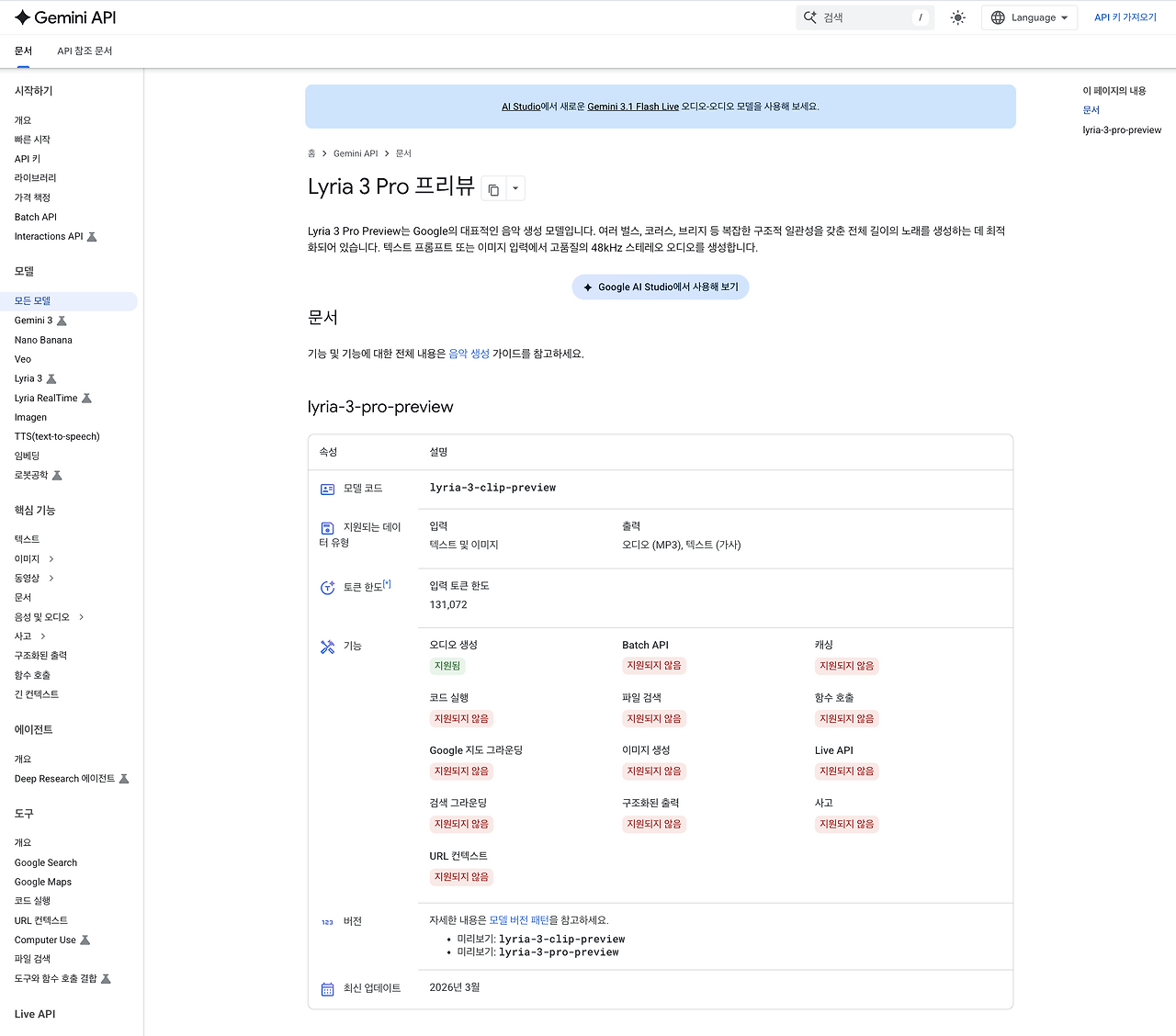Expand the 이미지 sidebar section

[x=51, y=558]
